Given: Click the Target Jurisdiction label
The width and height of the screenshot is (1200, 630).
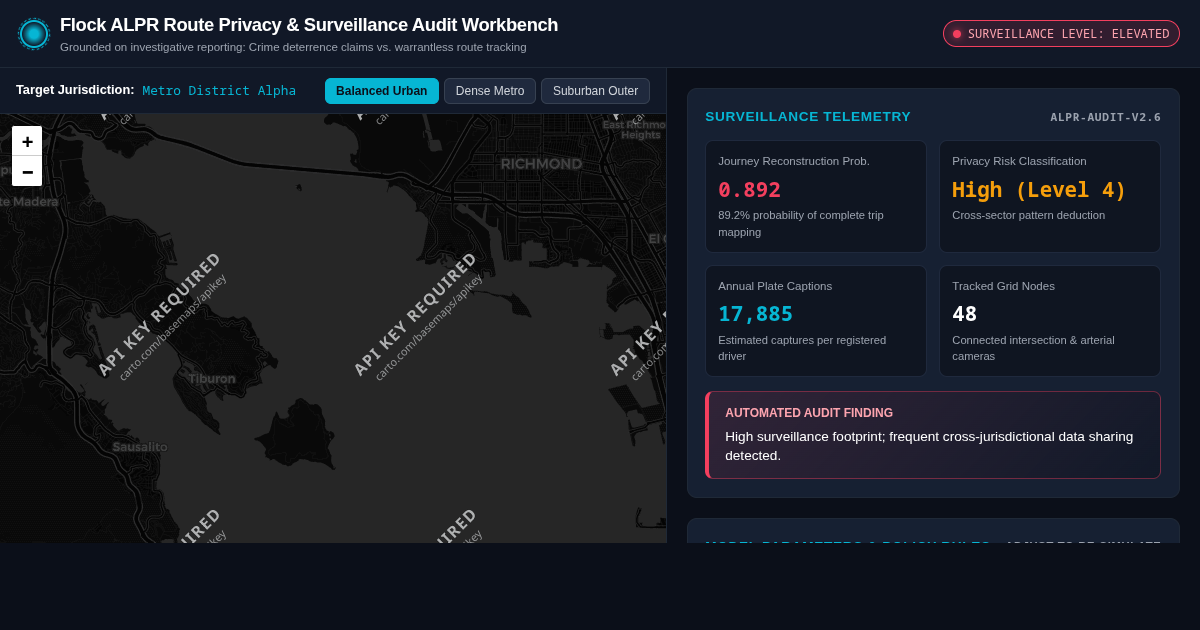Looking at the screenshot, I should pos(75,90).
